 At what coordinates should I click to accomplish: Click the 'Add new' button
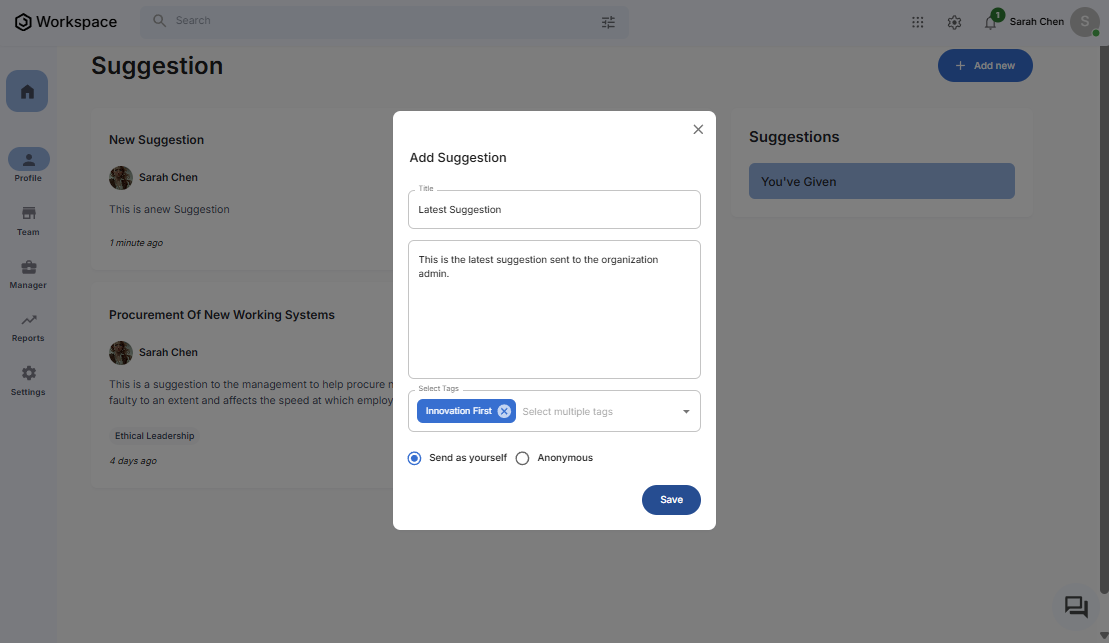pos(984,66)
